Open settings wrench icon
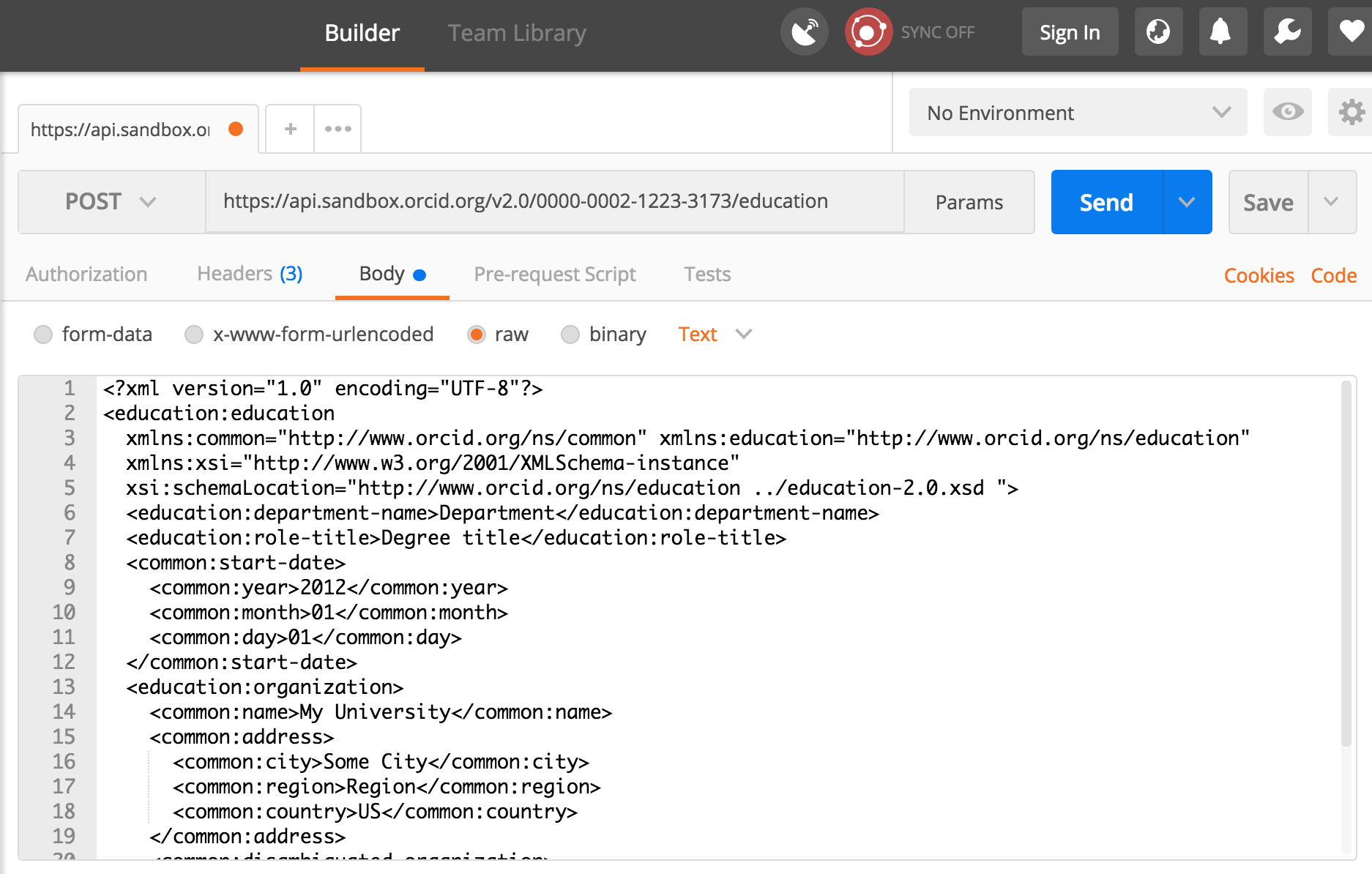Image resolution: width=1372 pixels, height=874 pixels. point(1287,32)
